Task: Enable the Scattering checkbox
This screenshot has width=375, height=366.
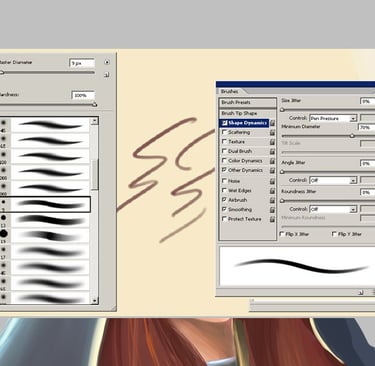Action: [224, 132]
